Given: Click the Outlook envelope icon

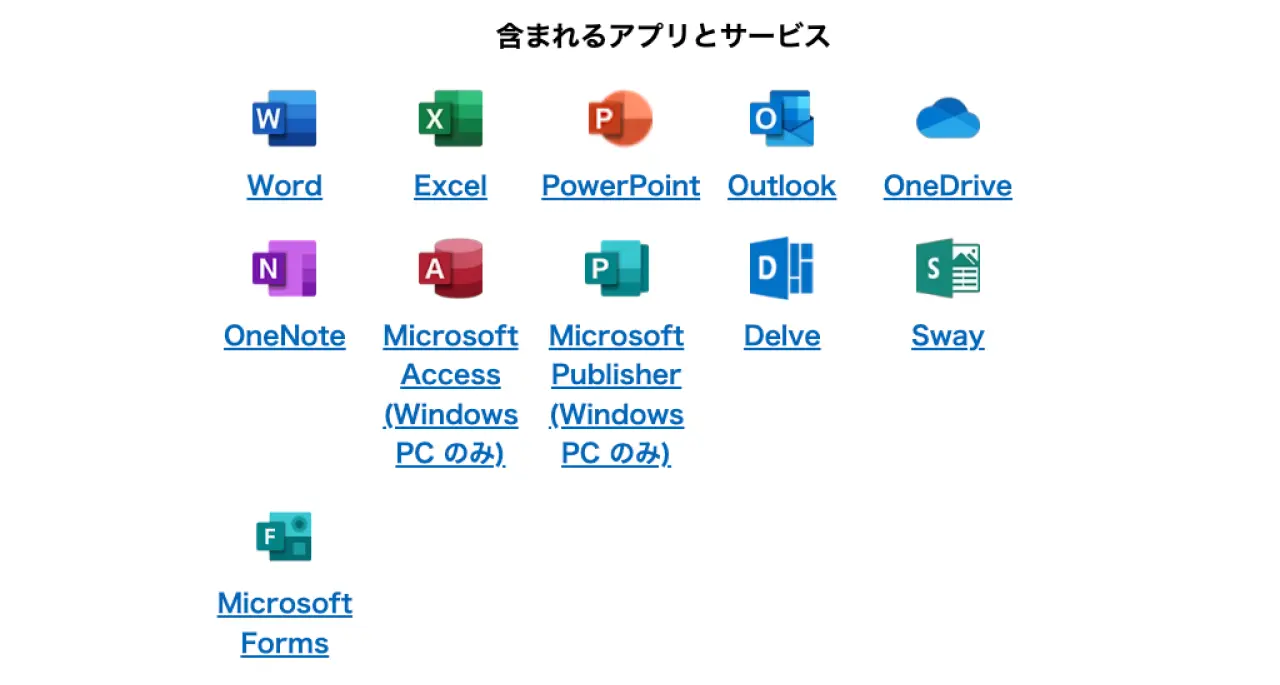Looking at the screenshot, I should [x=782, y=119].
